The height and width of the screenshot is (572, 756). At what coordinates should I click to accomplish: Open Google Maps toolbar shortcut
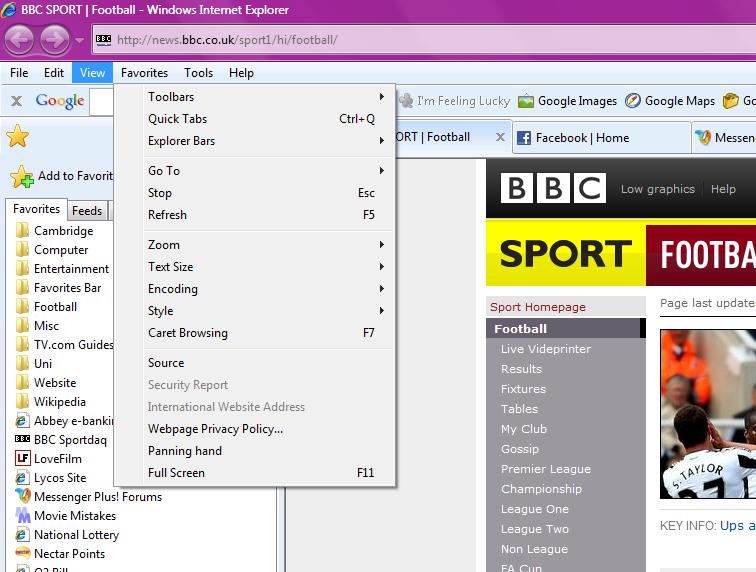click(x=670, y=101)
